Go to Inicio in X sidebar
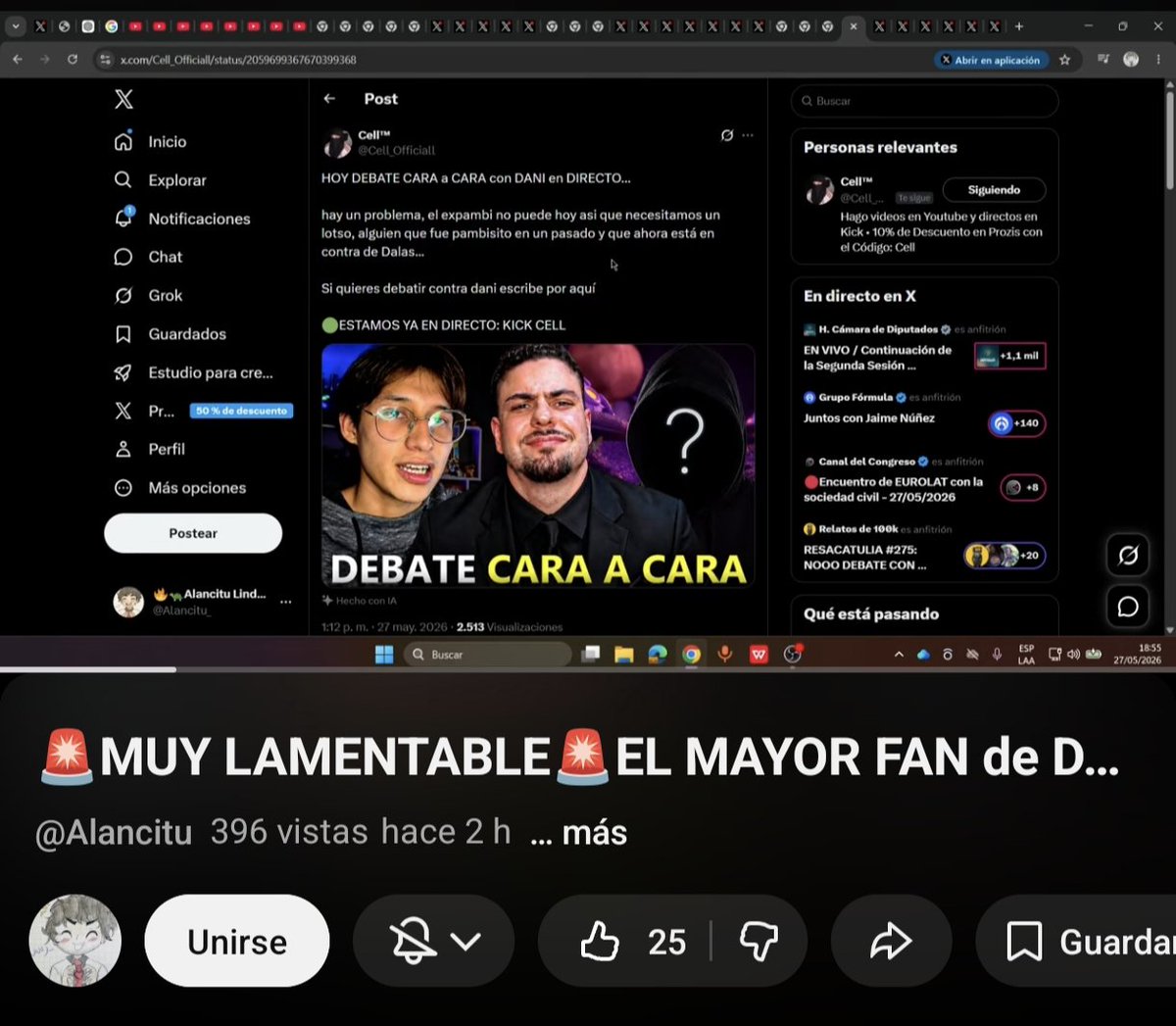Image resolution: width=1176 pixels, height=1026 pixels. coord(150,141)
